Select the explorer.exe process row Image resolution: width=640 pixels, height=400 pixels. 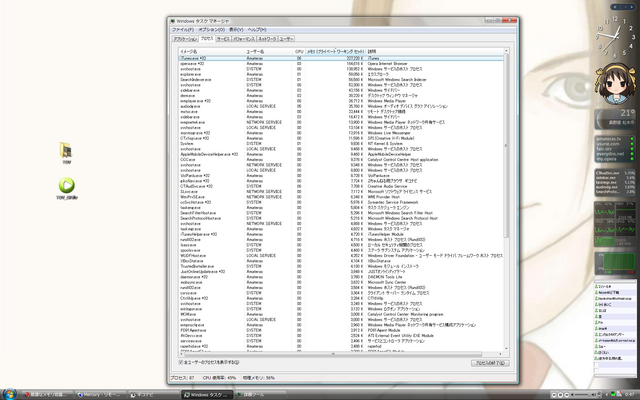coord(341,74)
